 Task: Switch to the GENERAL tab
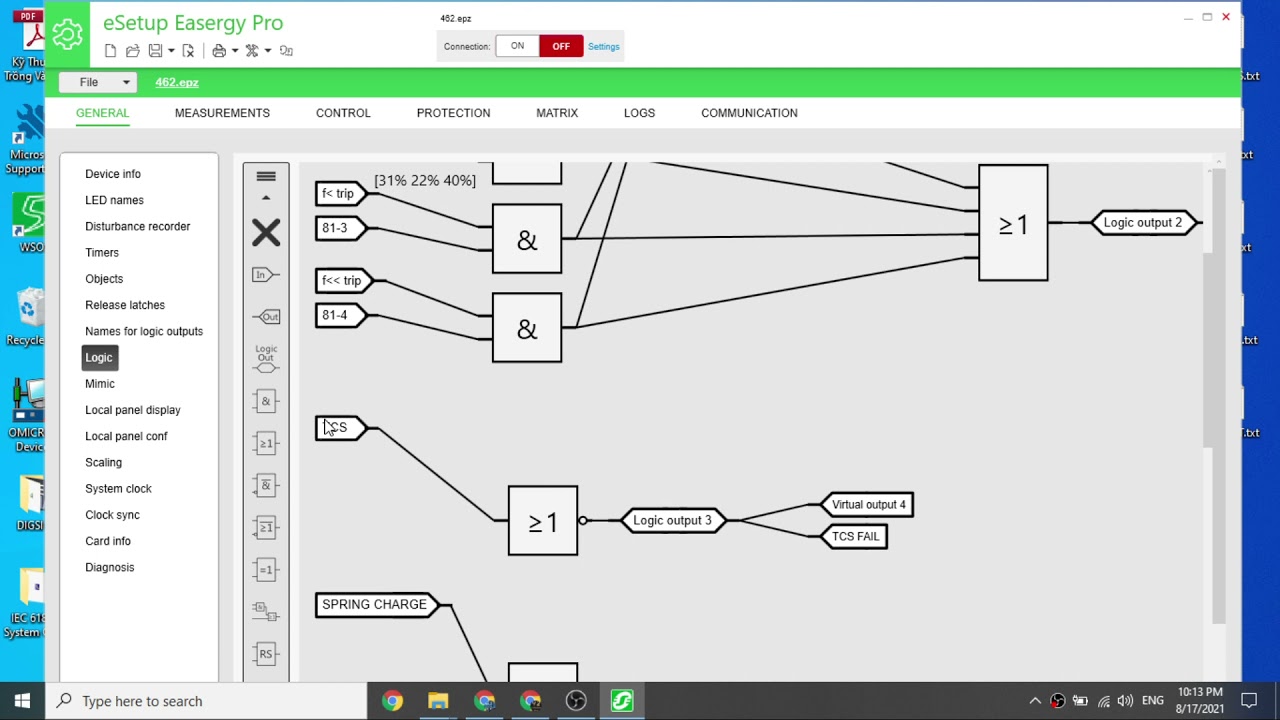pos(103,113)
